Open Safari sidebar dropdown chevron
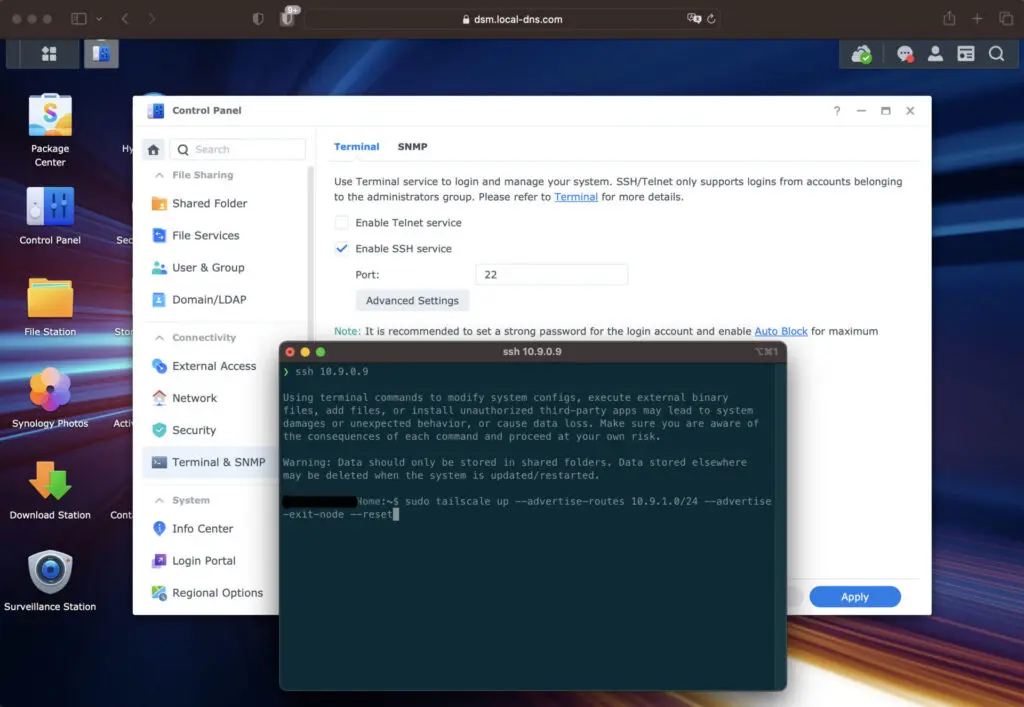 [x=99, y=19]
